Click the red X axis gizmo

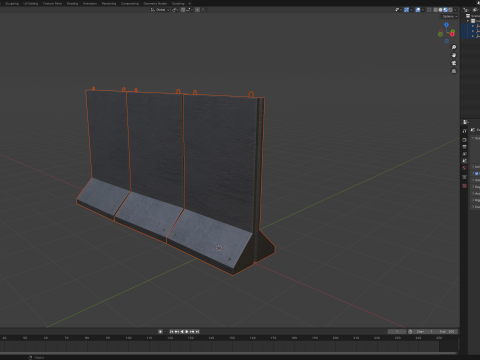[x=452, y=34]
